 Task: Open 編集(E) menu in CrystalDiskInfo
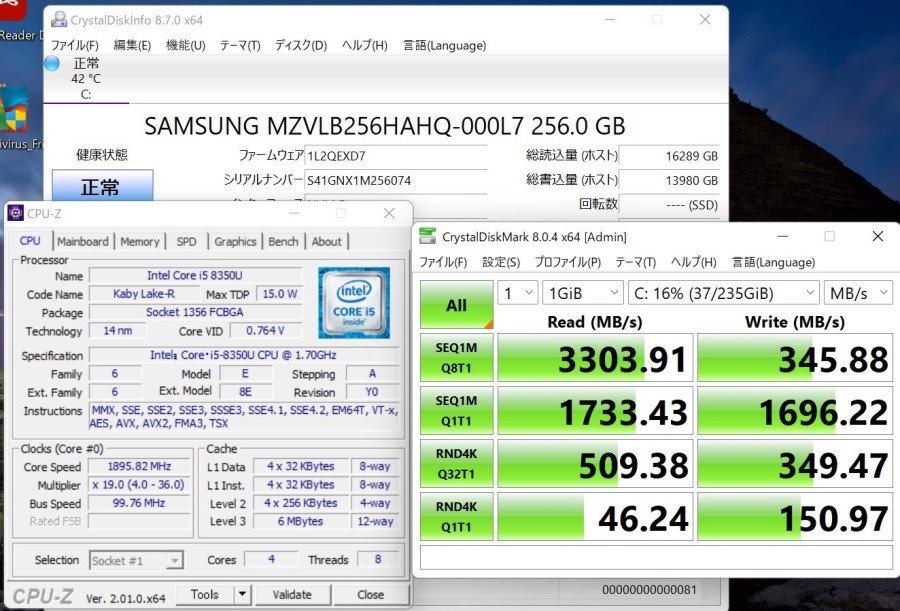pyautogui.click(x=132, y=45)
